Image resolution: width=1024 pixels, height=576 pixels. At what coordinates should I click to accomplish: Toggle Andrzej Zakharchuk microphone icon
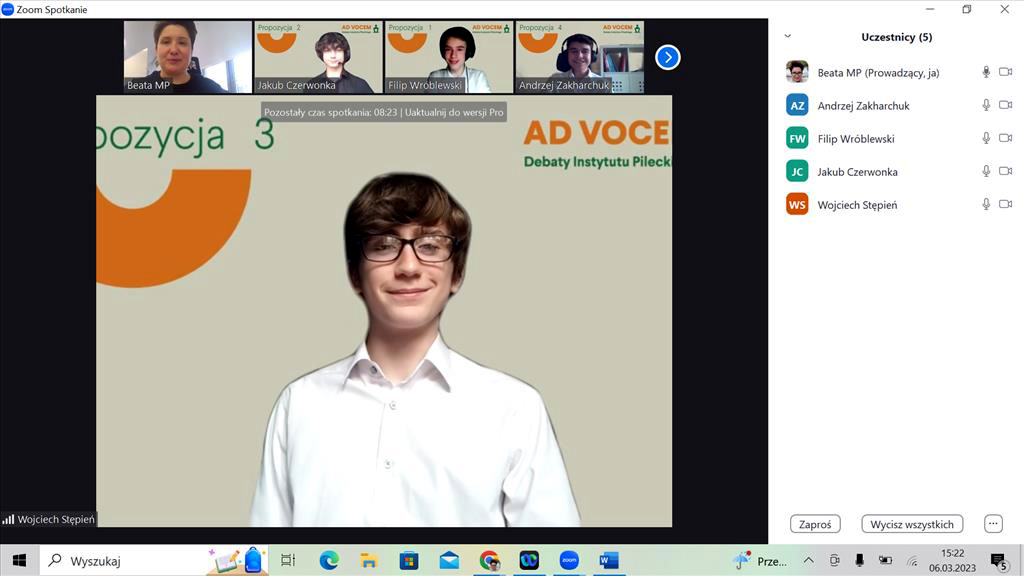[x=986, y=105]
